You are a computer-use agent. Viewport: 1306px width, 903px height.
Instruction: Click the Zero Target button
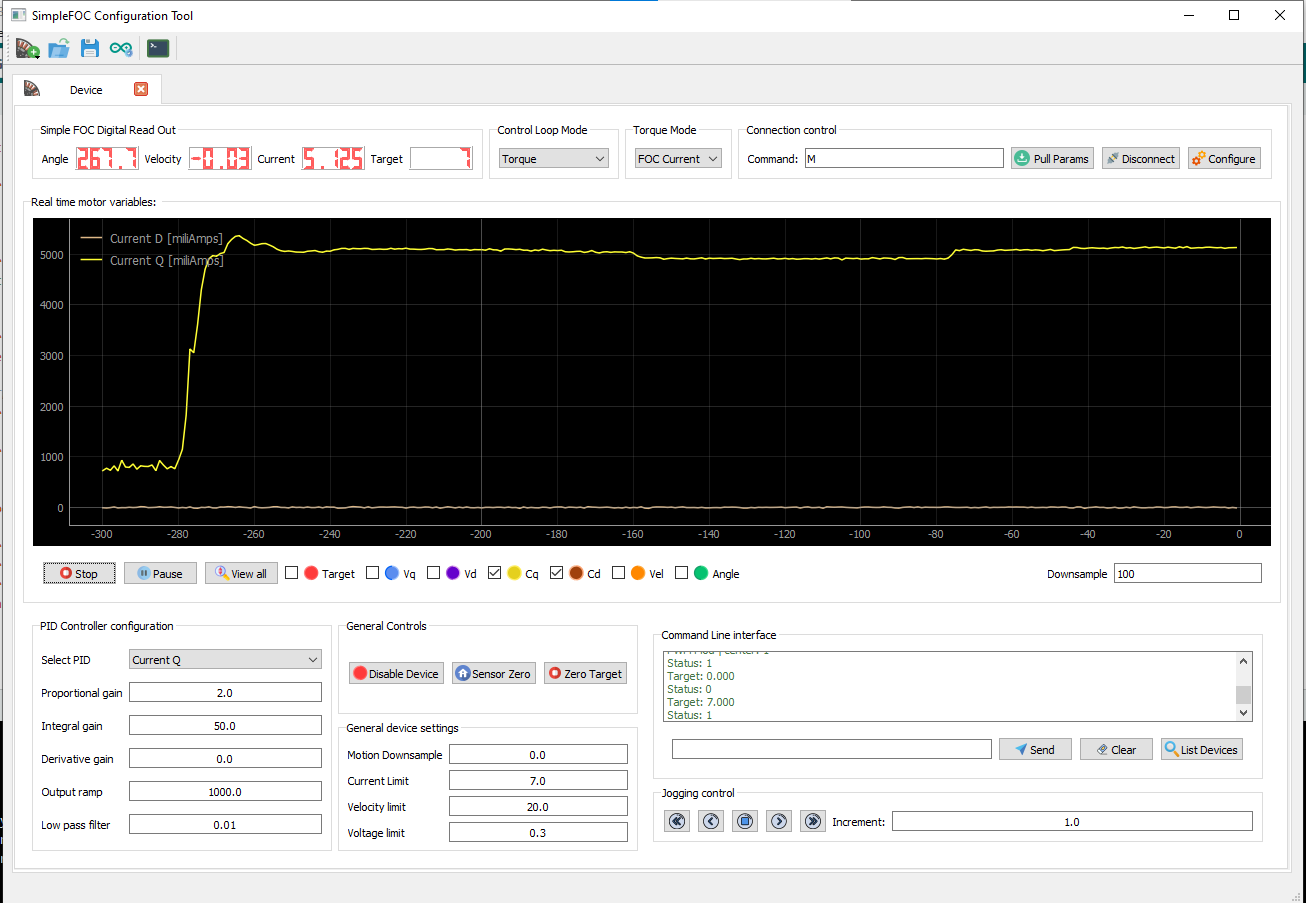(585, 673)
